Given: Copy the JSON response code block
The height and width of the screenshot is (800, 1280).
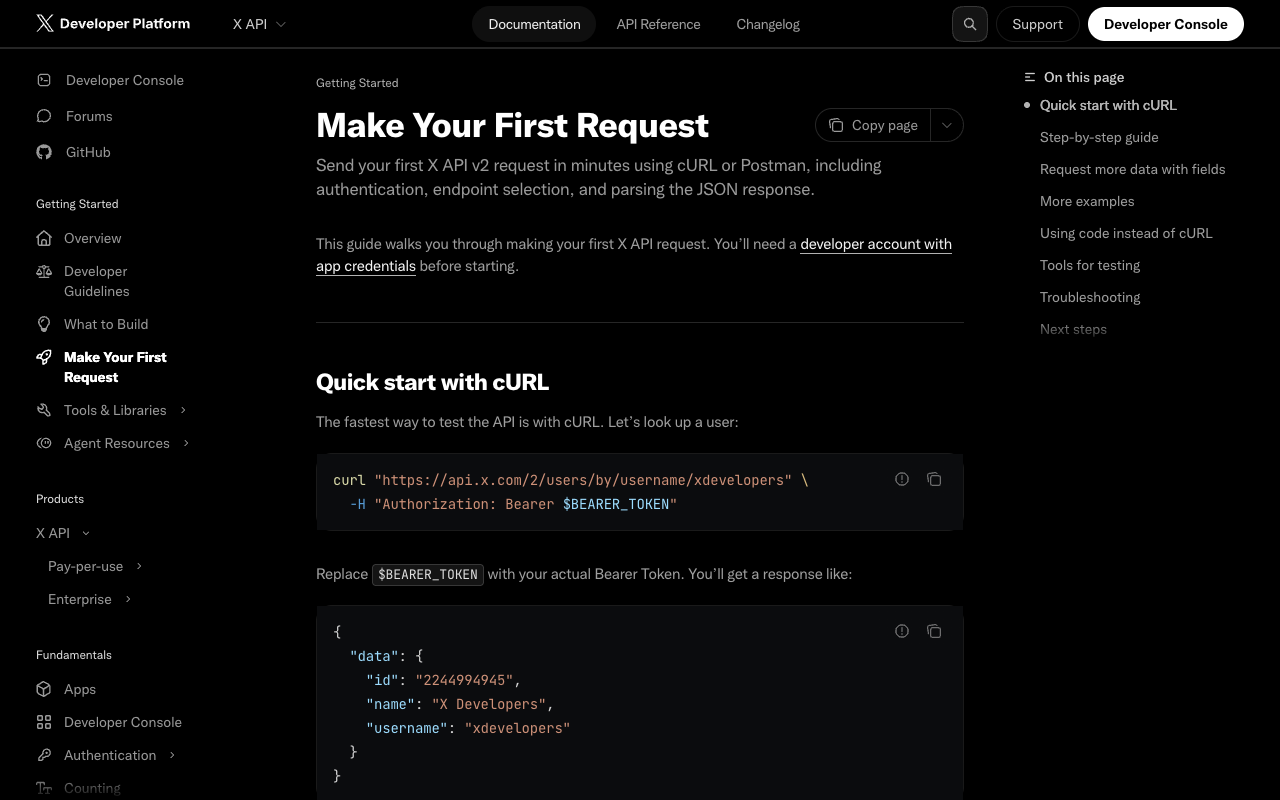Looking at the screenshot, I should [934, 631].
